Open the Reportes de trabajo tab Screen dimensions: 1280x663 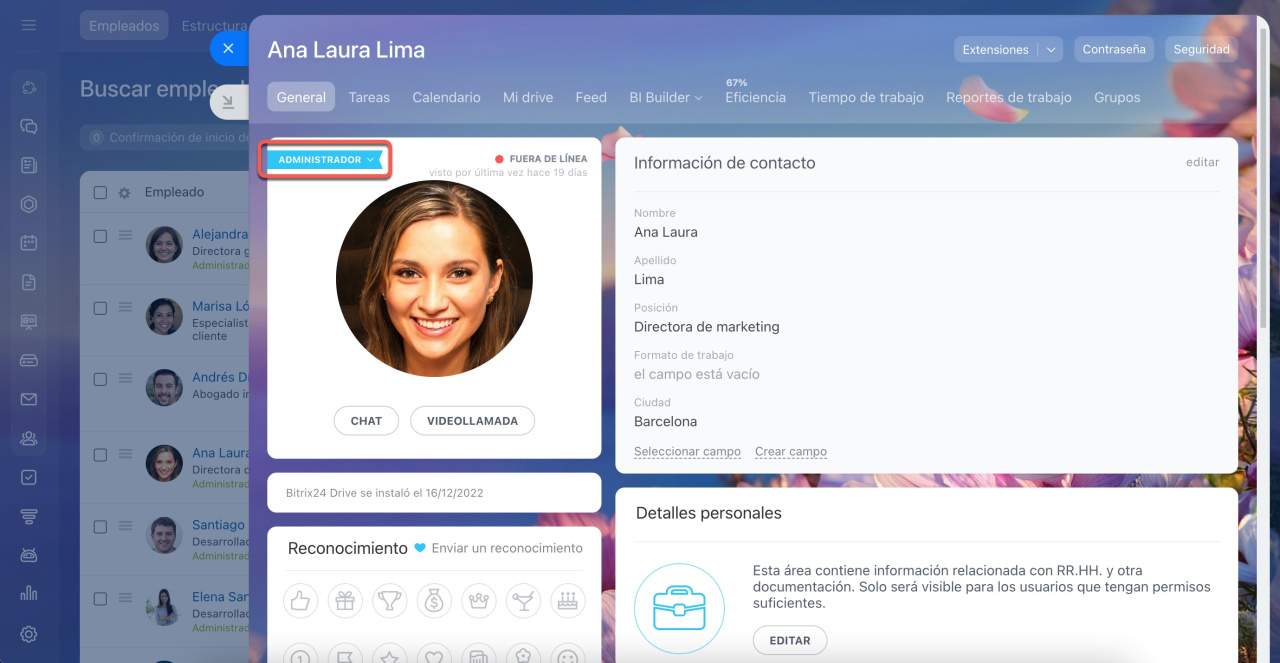1009,97
